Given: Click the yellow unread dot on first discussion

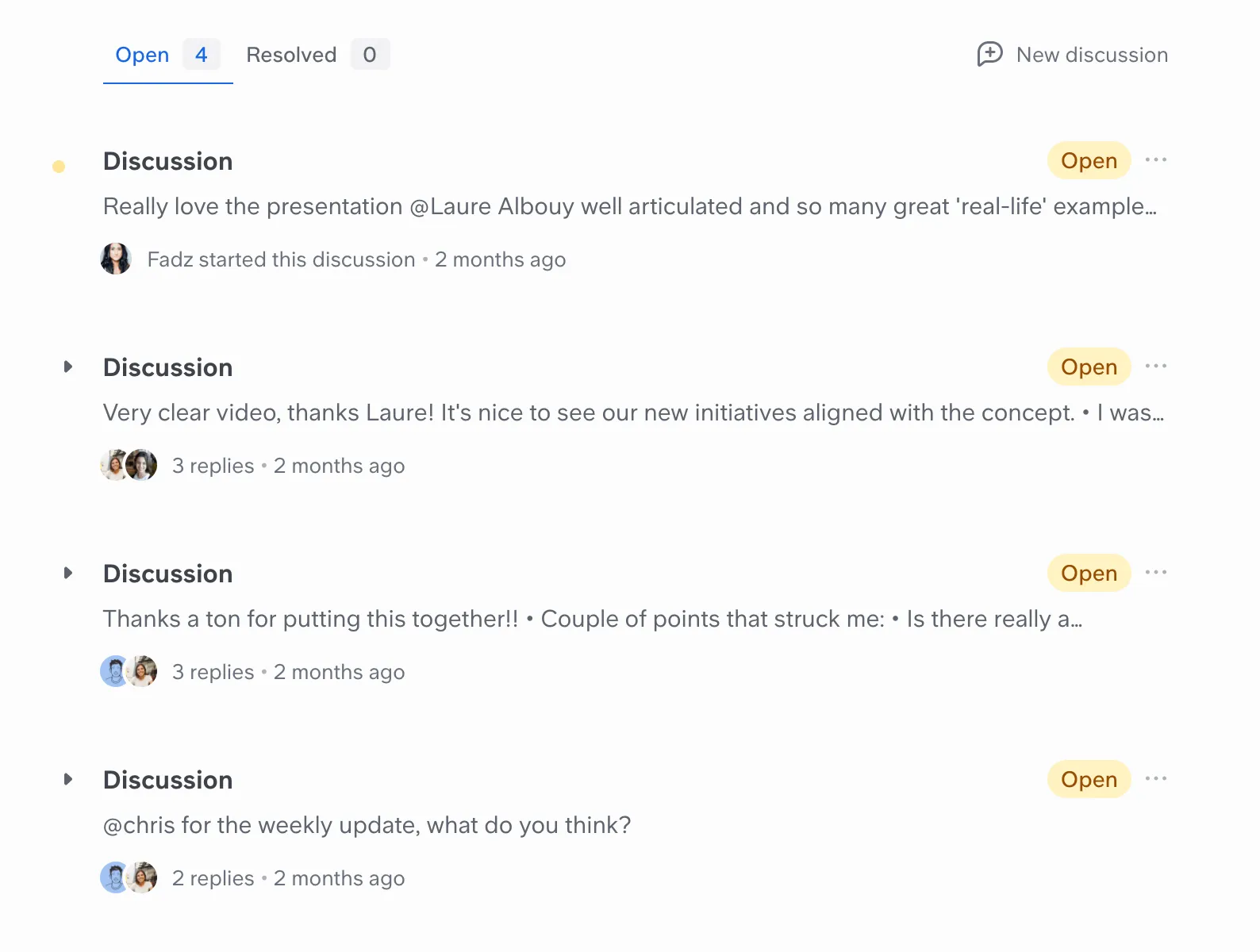Looking at the screenshot, I should tap(59, 167).
